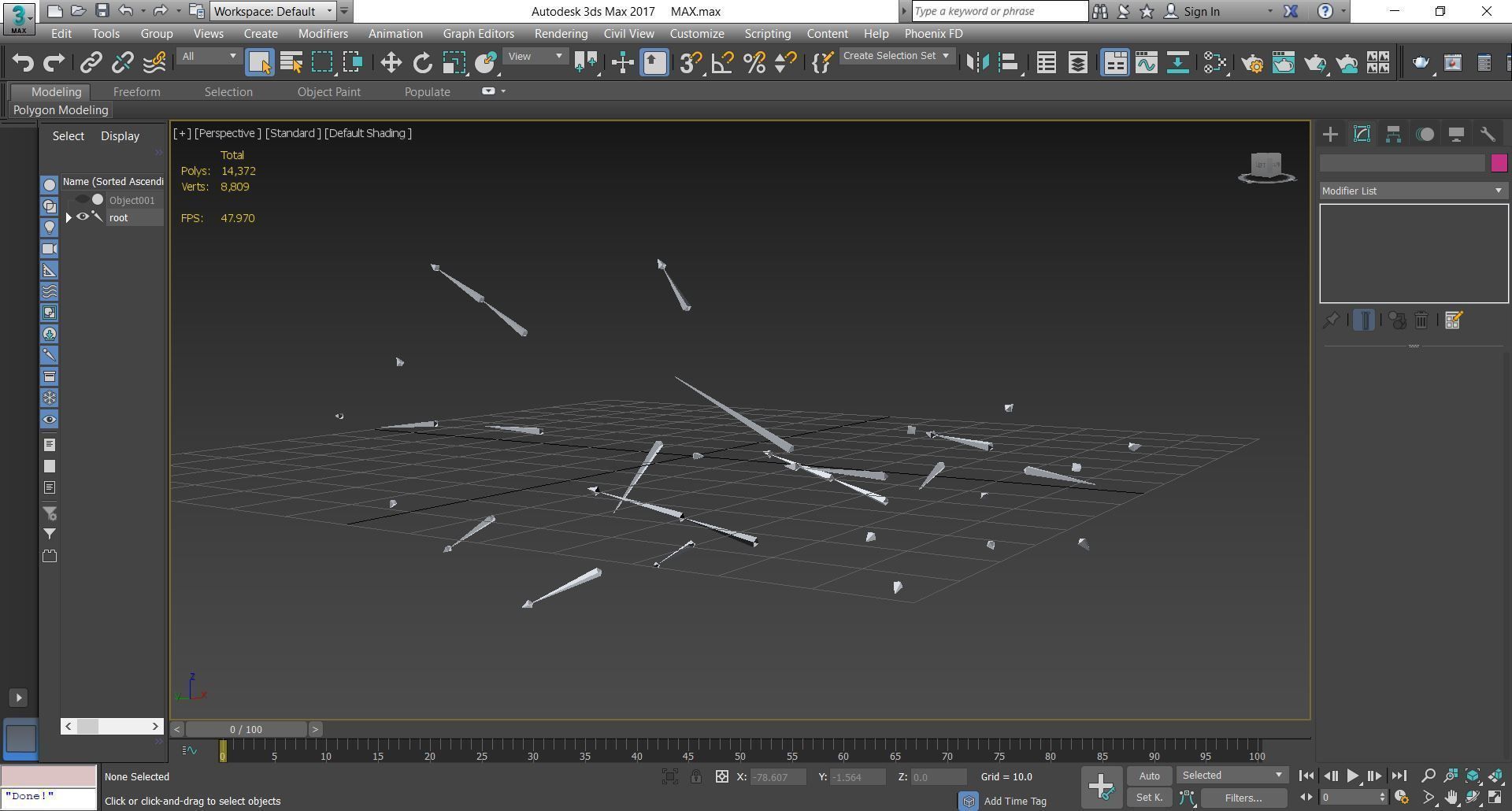Click the Render Production teapot icon

coord(1315,62)
